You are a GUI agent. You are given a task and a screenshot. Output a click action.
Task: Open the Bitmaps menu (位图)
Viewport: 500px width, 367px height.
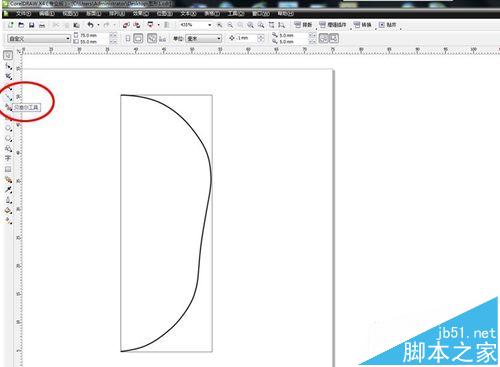pyautogui.click(x=164, y=14)
